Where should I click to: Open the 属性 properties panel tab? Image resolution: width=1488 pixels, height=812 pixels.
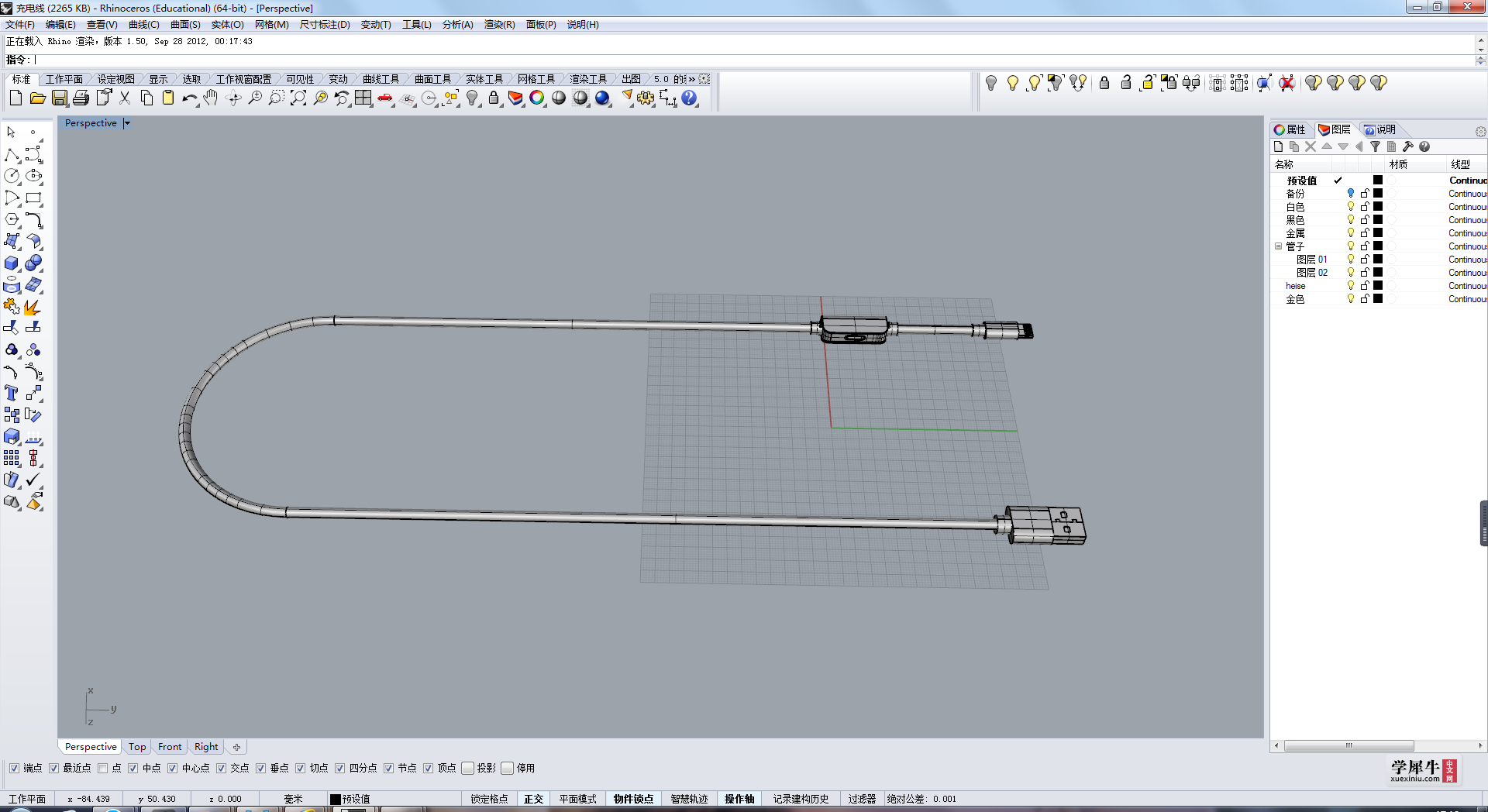(x=1291, y=129)
